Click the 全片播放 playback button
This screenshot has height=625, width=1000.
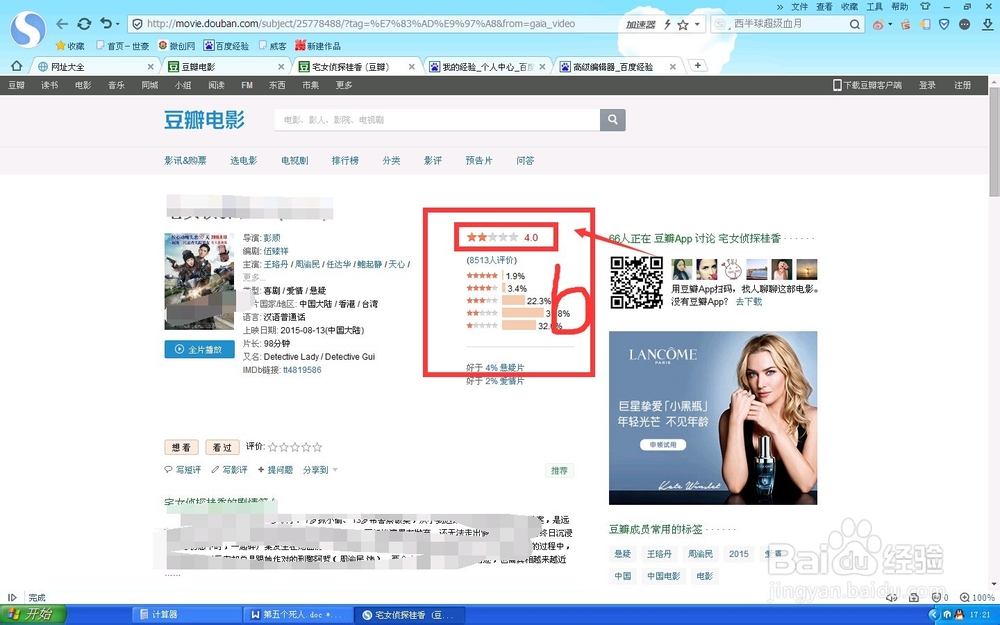pos(199,349)
